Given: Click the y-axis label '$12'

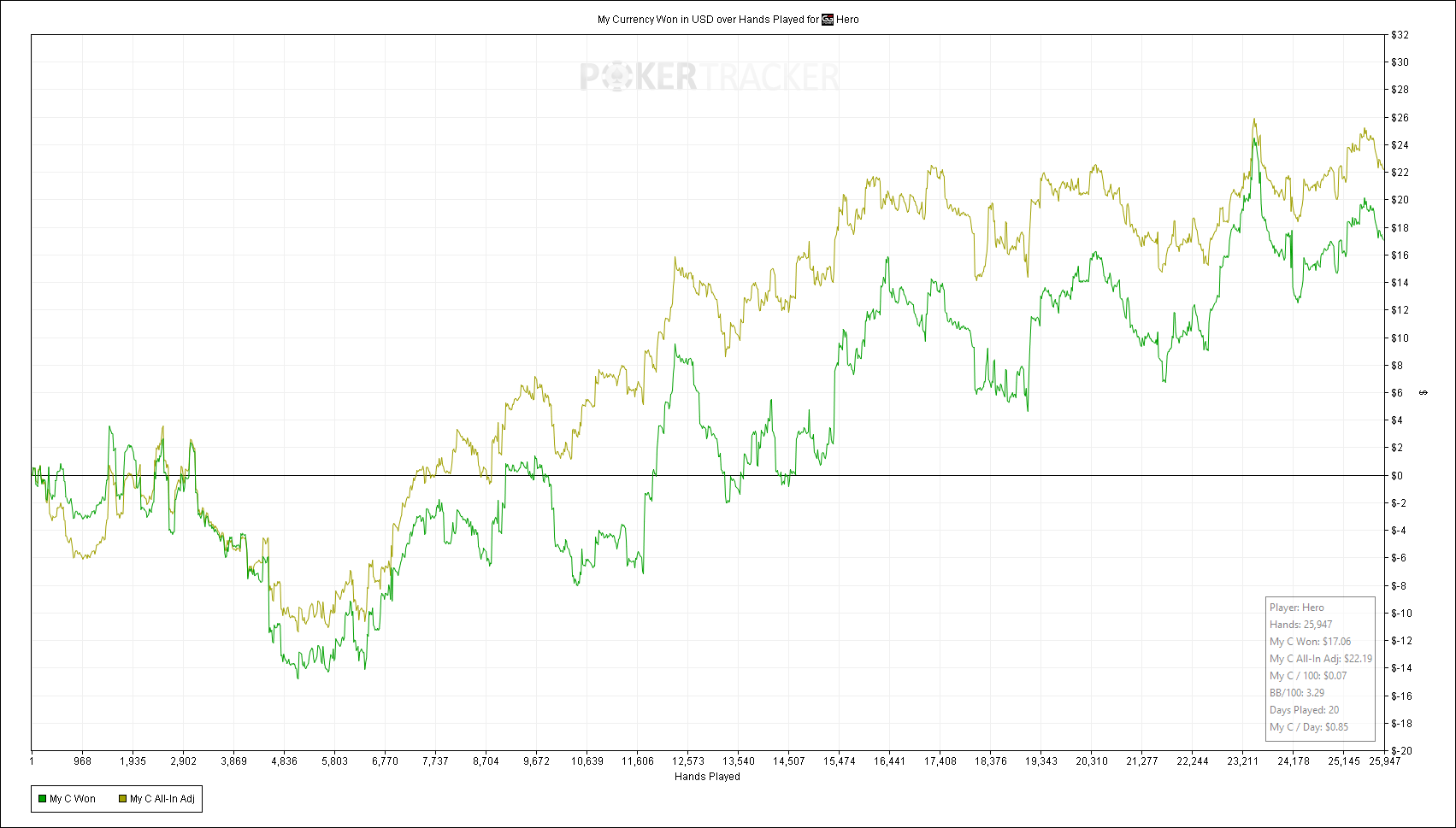Looking at the screenshot, I should coord(1400,310).
